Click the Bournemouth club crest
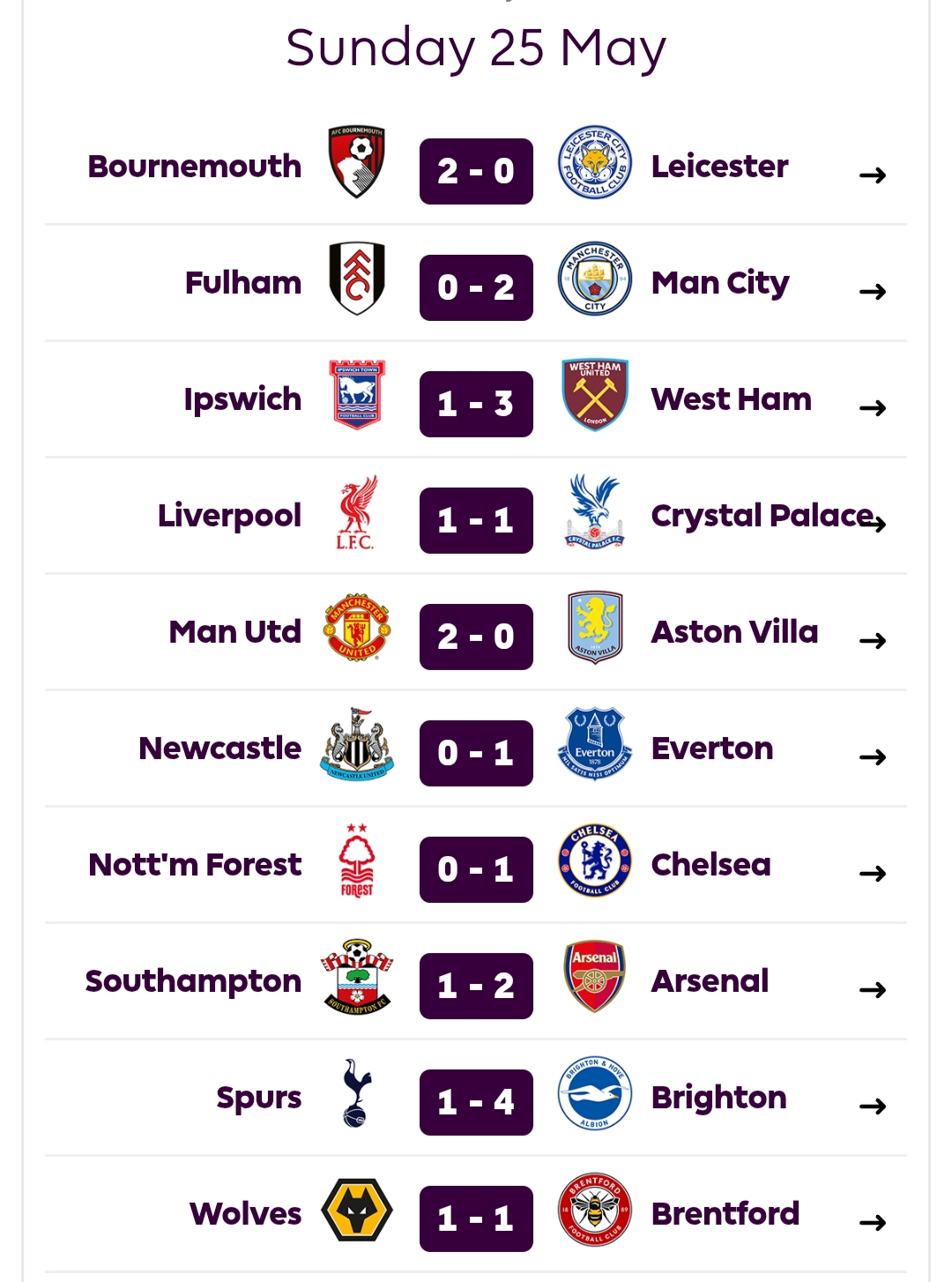 pos(357,163)
